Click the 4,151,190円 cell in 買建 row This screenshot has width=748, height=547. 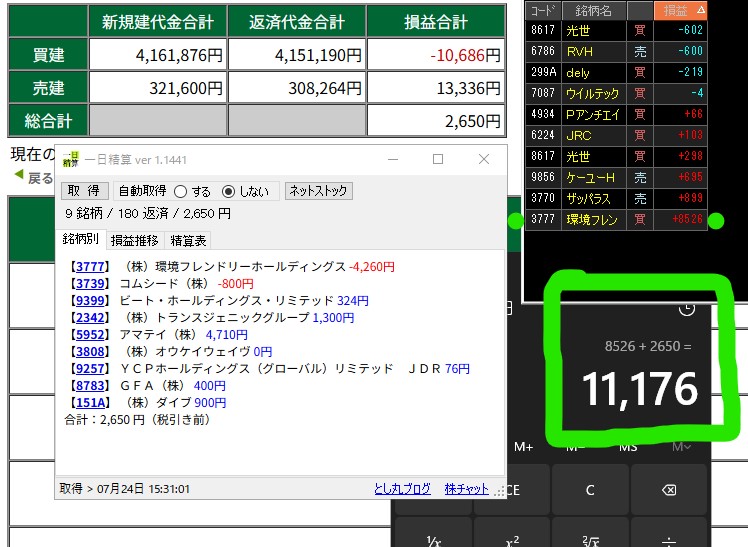(x=297, y=55)
